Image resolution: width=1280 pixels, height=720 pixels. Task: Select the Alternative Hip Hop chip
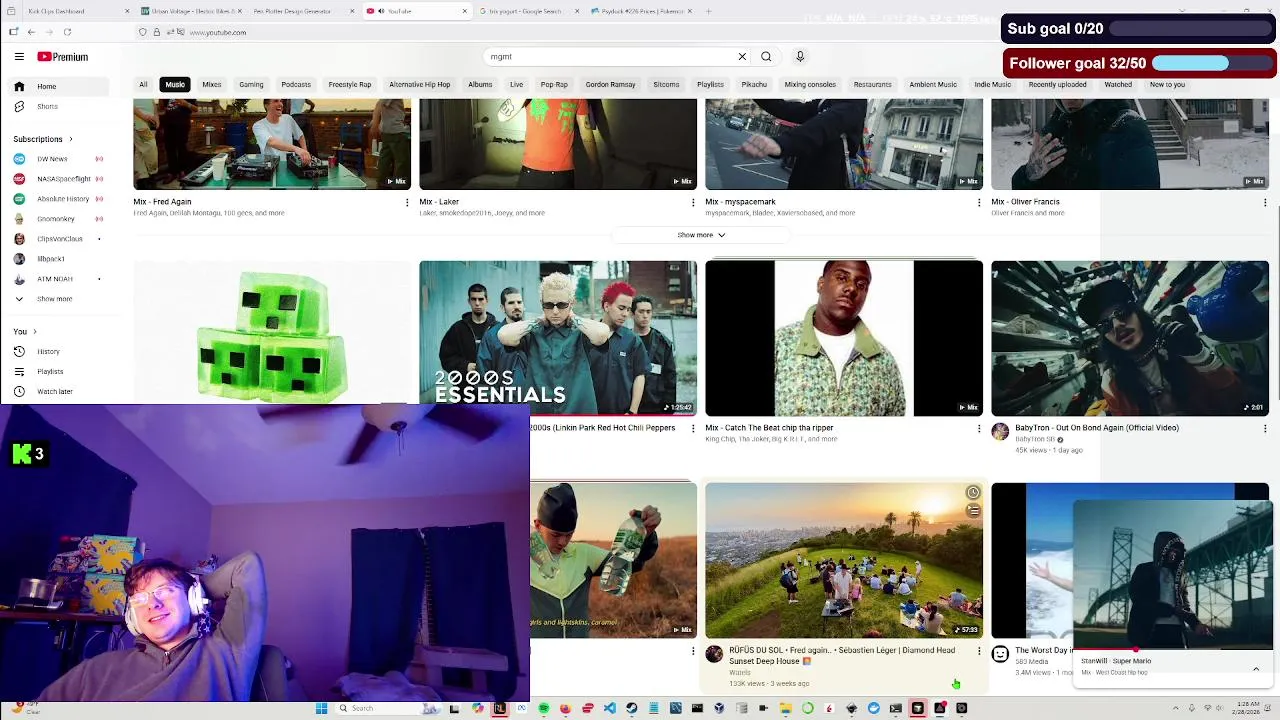(419, 84)
